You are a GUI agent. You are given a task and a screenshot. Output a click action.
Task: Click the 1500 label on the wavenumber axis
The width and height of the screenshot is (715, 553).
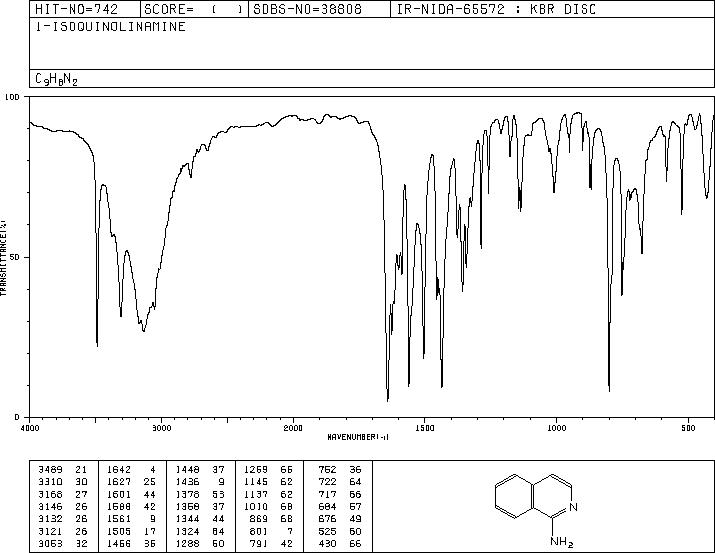coord(425,428)
